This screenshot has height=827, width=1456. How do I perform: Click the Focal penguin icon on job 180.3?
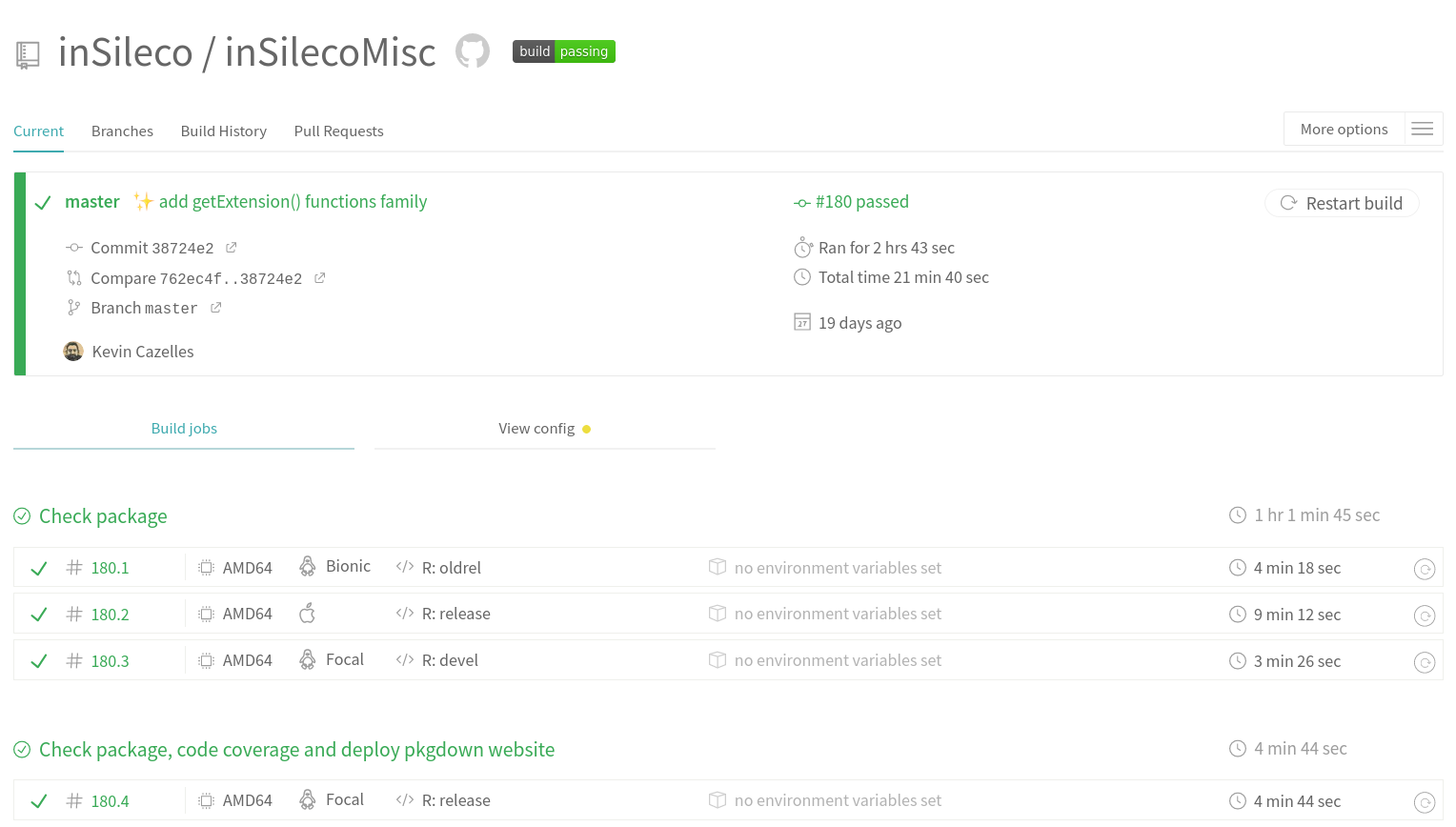(x=307, y=658)
